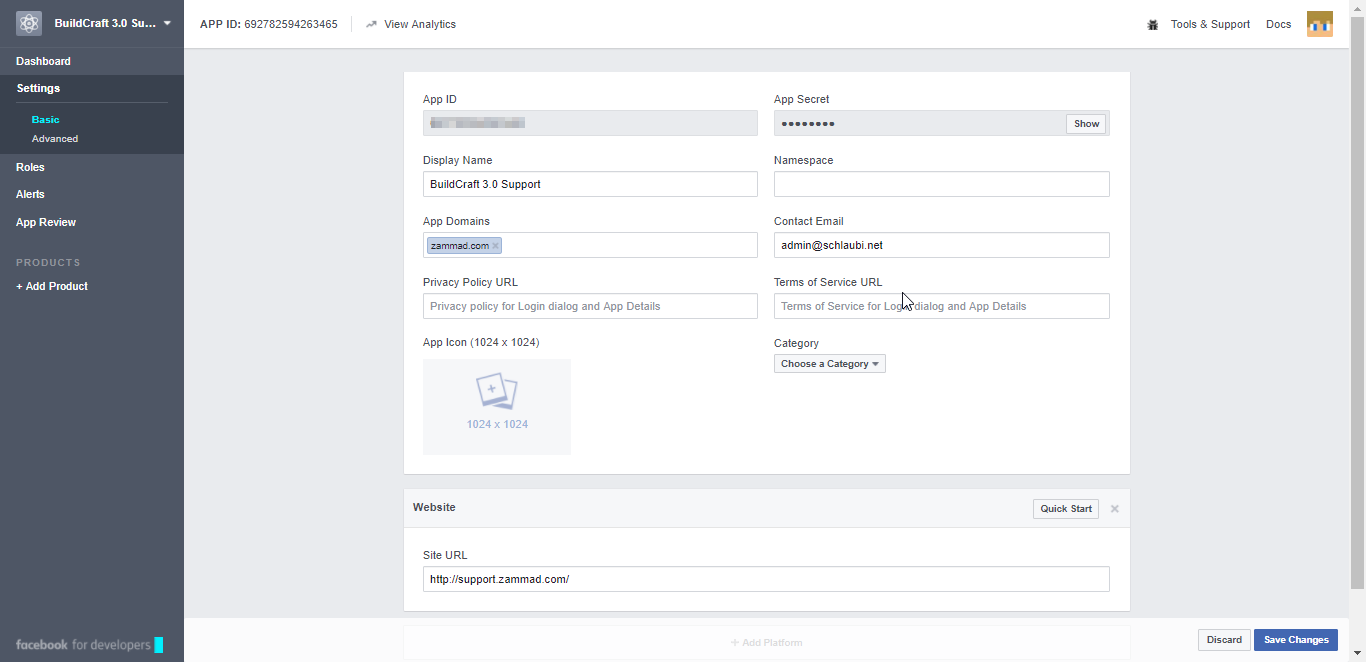
Task: Click the Site URL field
Action: coord(766,579)
